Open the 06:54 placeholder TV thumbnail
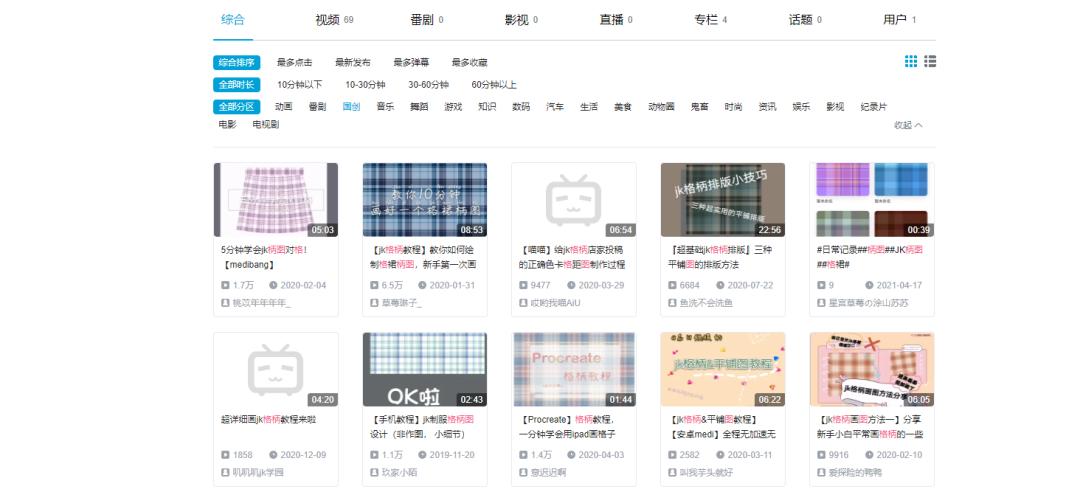 [574, 200]
